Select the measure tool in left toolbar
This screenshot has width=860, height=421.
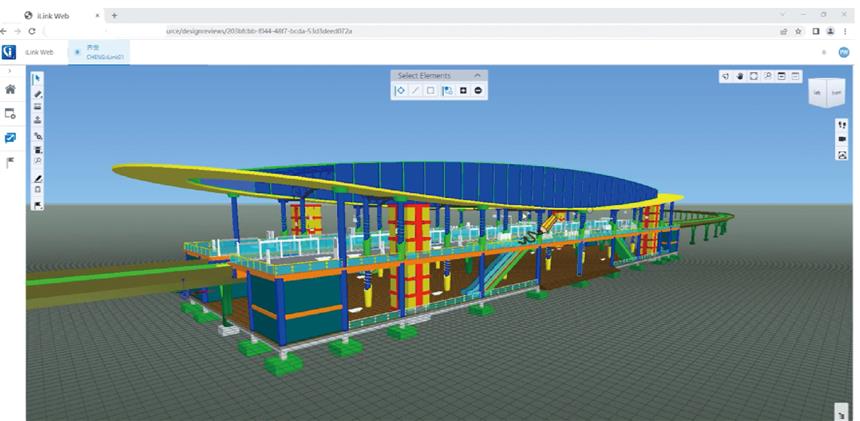[x=38, y=106]
